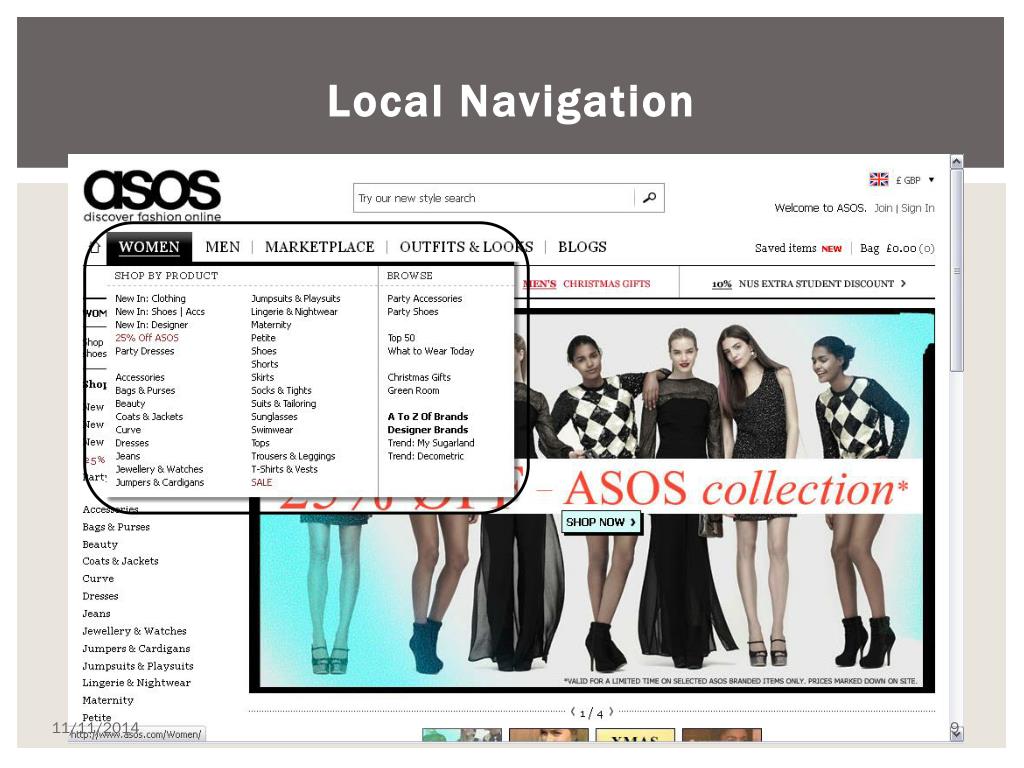The height and width of the screenshot is (768, 1024).
Task: Click the SHOP NOW button
Action: click(601, 522)
